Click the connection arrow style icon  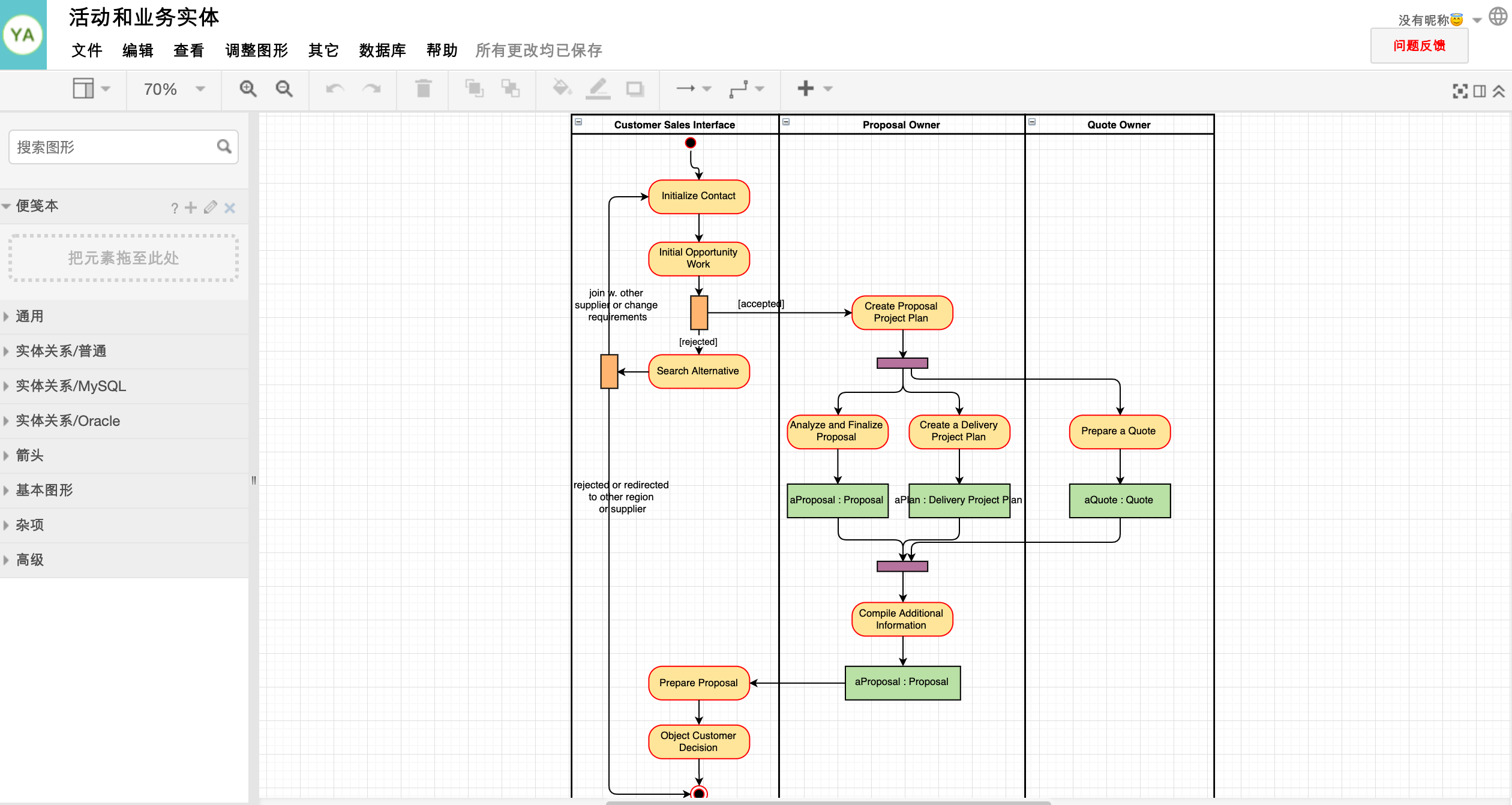point(685,89)
